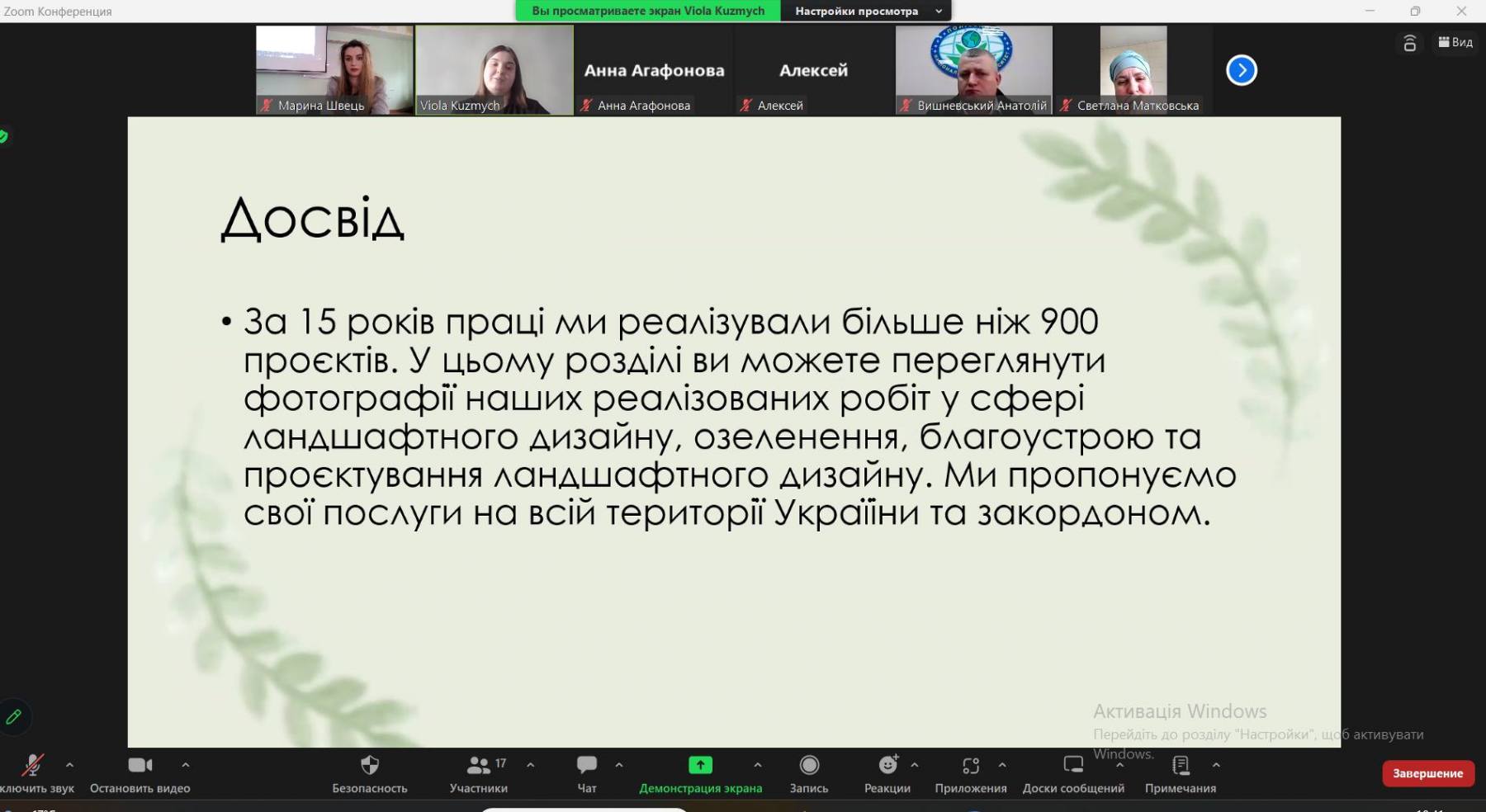Click the green annotation pencil icon
This screenshot has width=1486, height=812.
tap(14, 717)
